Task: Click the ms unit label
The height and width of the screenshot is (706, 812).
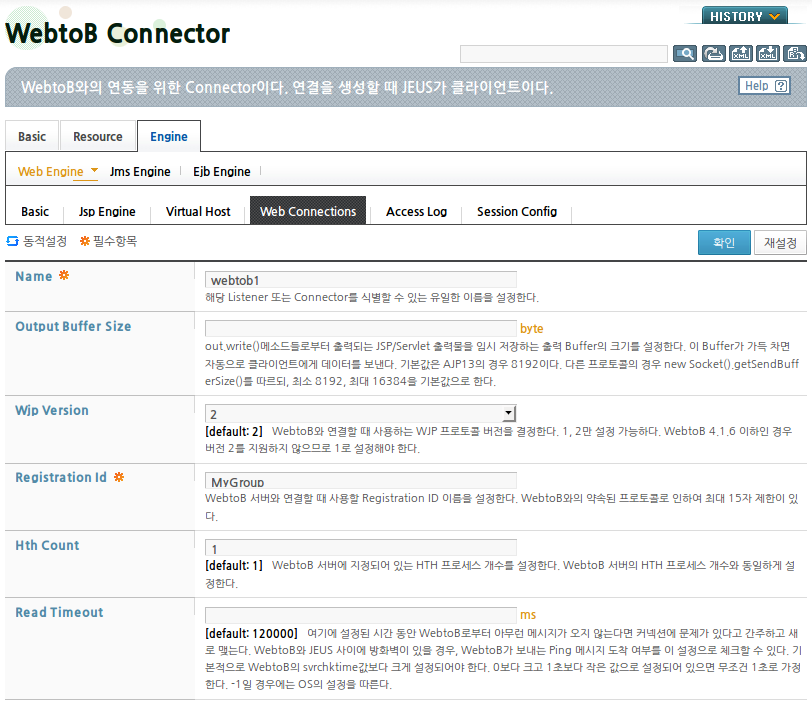Action: 528,615
